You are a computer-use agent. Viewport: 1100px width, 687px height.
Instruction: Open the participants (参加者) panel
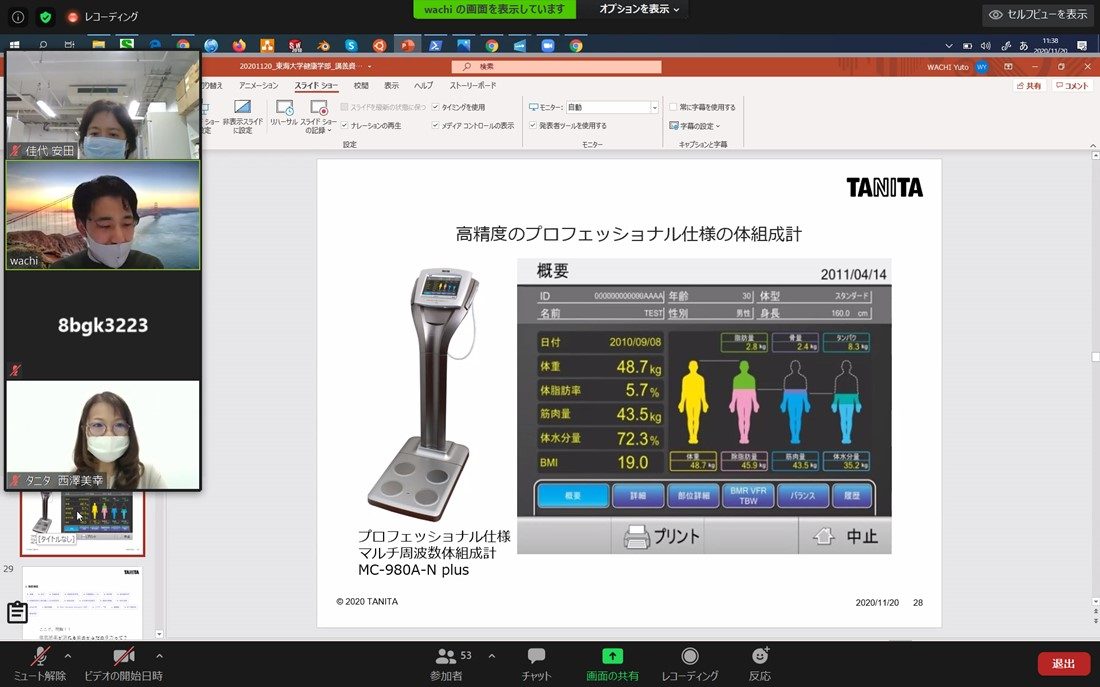pyautogui.click(x=447, y=664)
